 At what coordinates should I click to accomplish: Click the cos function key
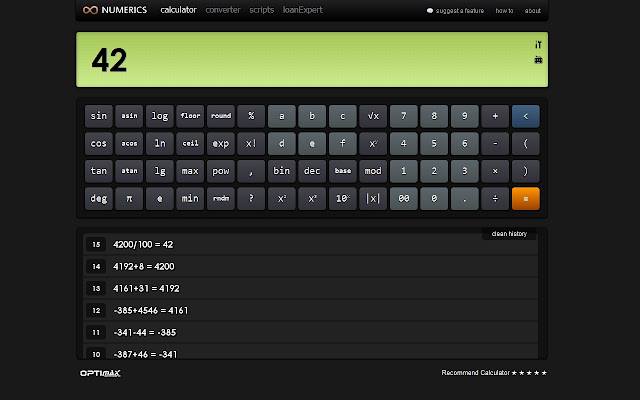[x=99, y=144]
